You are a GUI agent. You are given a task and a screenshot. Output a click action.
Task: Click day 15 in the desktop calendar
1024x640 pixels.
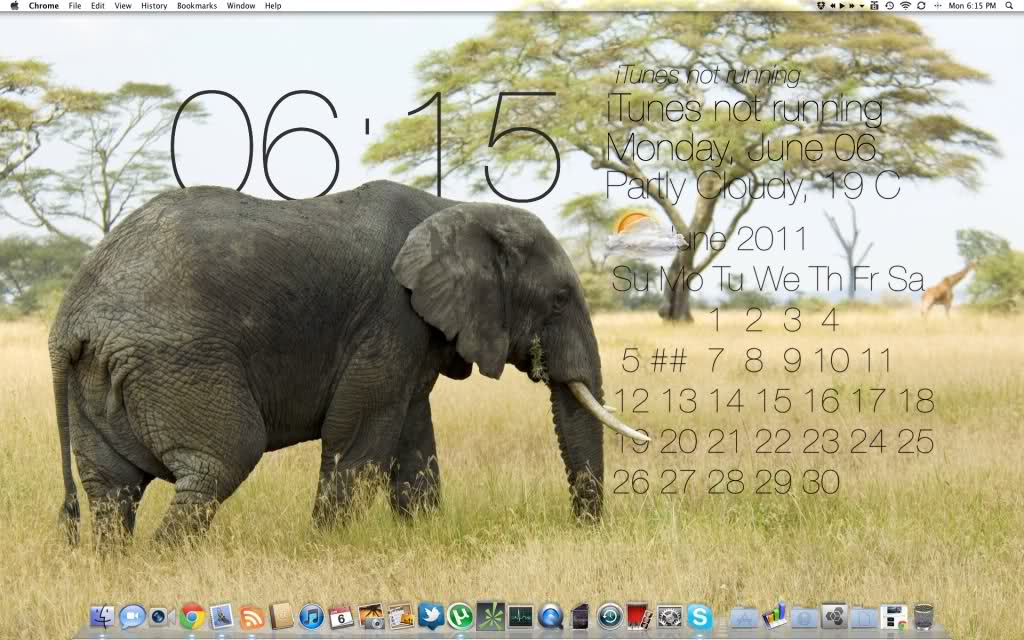click(x=774, y=400)
